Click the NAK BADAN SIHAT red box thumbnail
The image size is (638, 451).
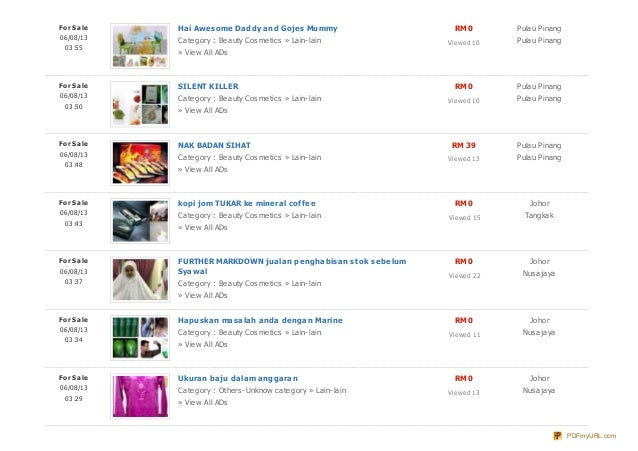point(140,163)
